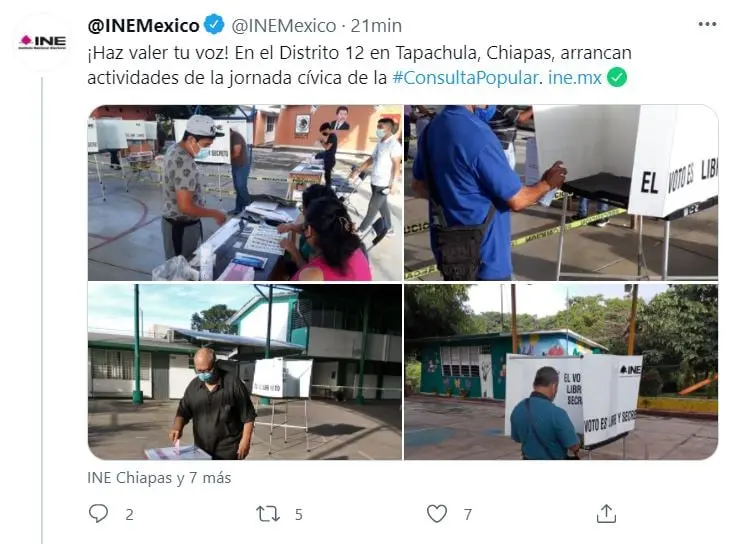Click the @INEMexico display name
Image resolution: width=738 pixels, height=544 pixels.
pos(144,25)
